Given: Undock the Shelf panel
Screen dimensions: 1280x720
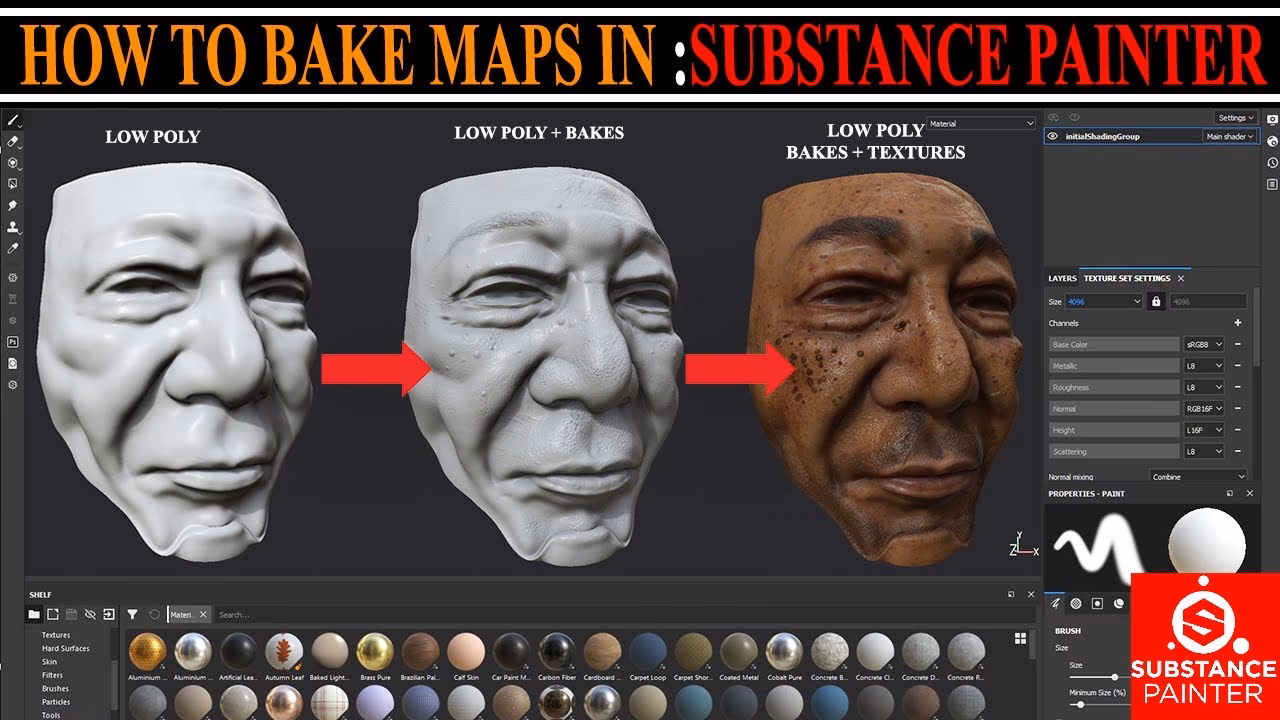Looking at the screenshot, I should point(1011,594).
